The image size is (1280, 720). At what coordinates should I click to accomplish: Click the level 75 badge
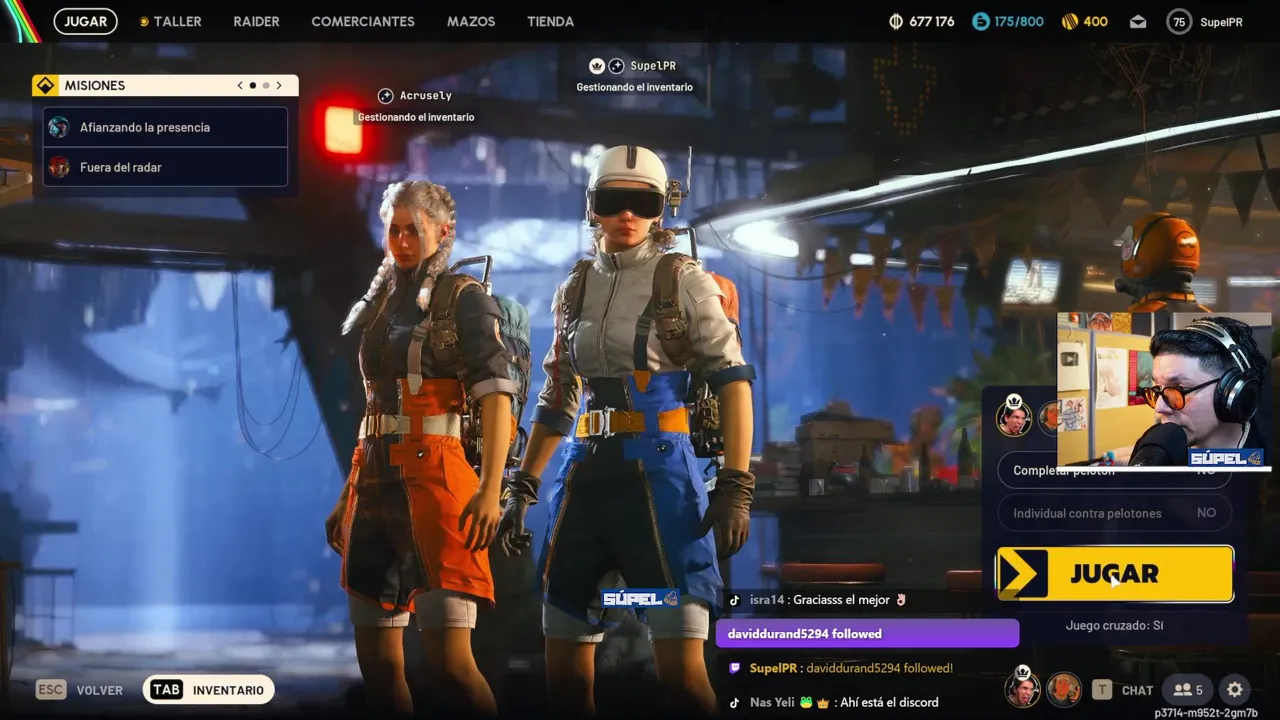(x=1179, y=21)
